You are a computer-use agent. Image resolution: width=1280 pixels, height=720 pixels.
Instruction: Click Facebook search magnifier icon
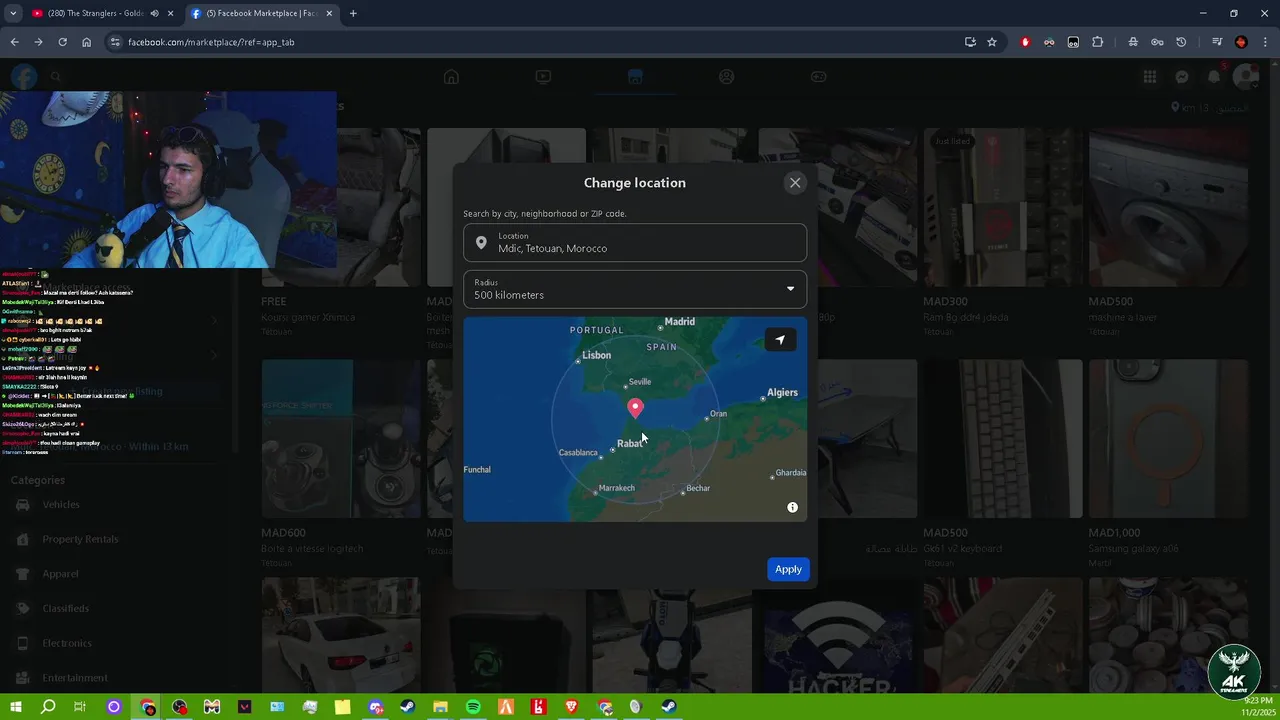[56, 76]
